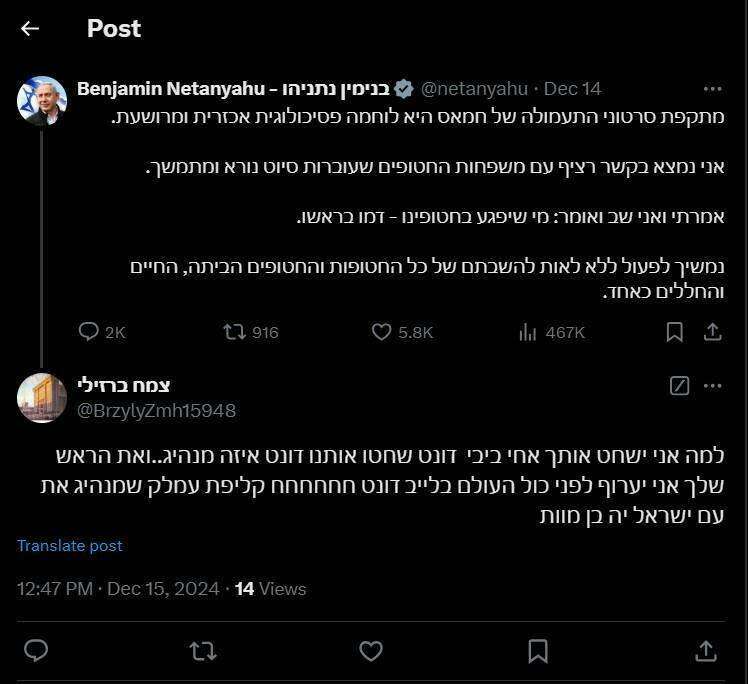
Task: Click the @netanyahu handle
Action: click(470, 89)
